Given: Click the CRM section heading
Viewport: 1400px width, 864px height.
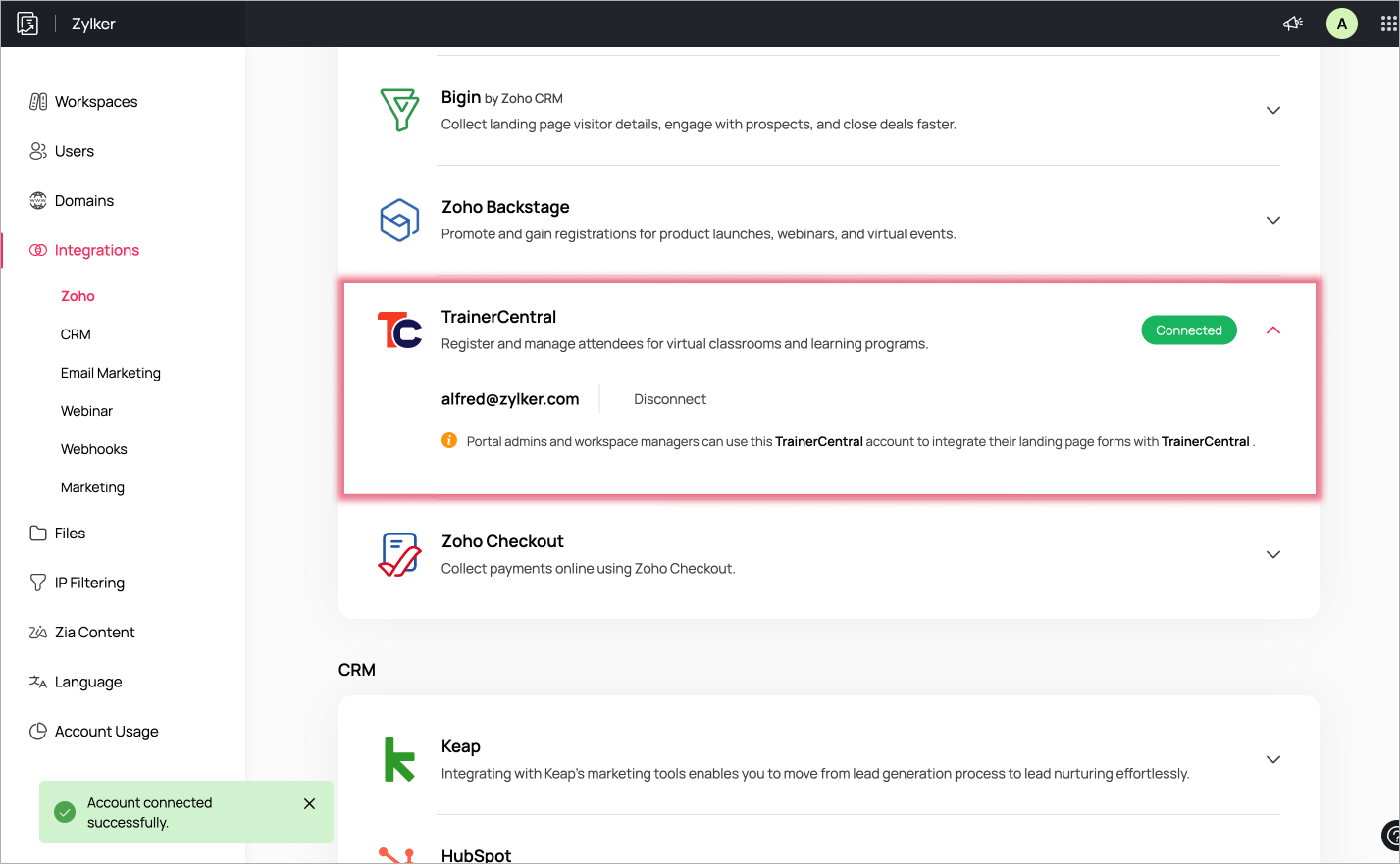Looking at the screenshot, I should [357, 670].
